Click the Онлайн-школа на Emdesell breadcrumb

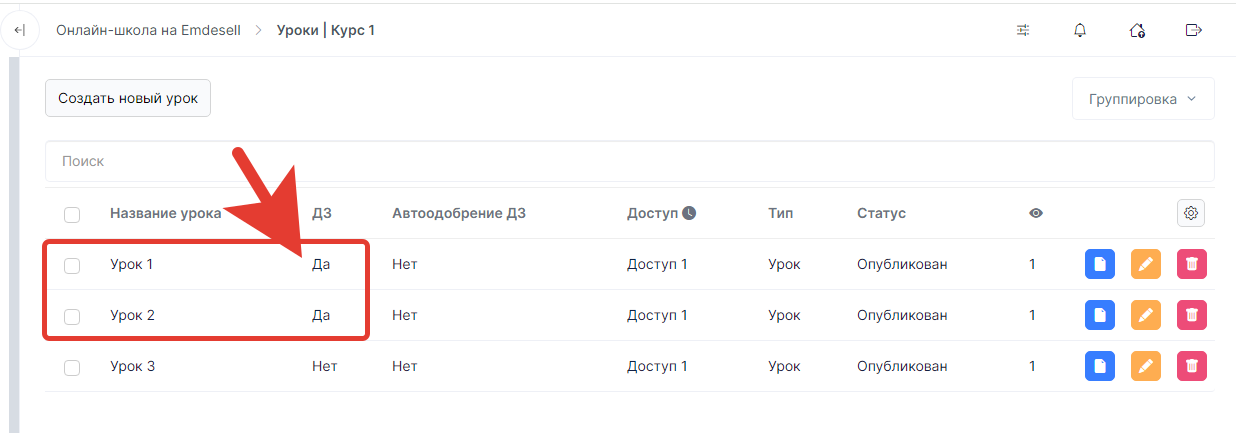pyautogui.click(x=147, y=31)
